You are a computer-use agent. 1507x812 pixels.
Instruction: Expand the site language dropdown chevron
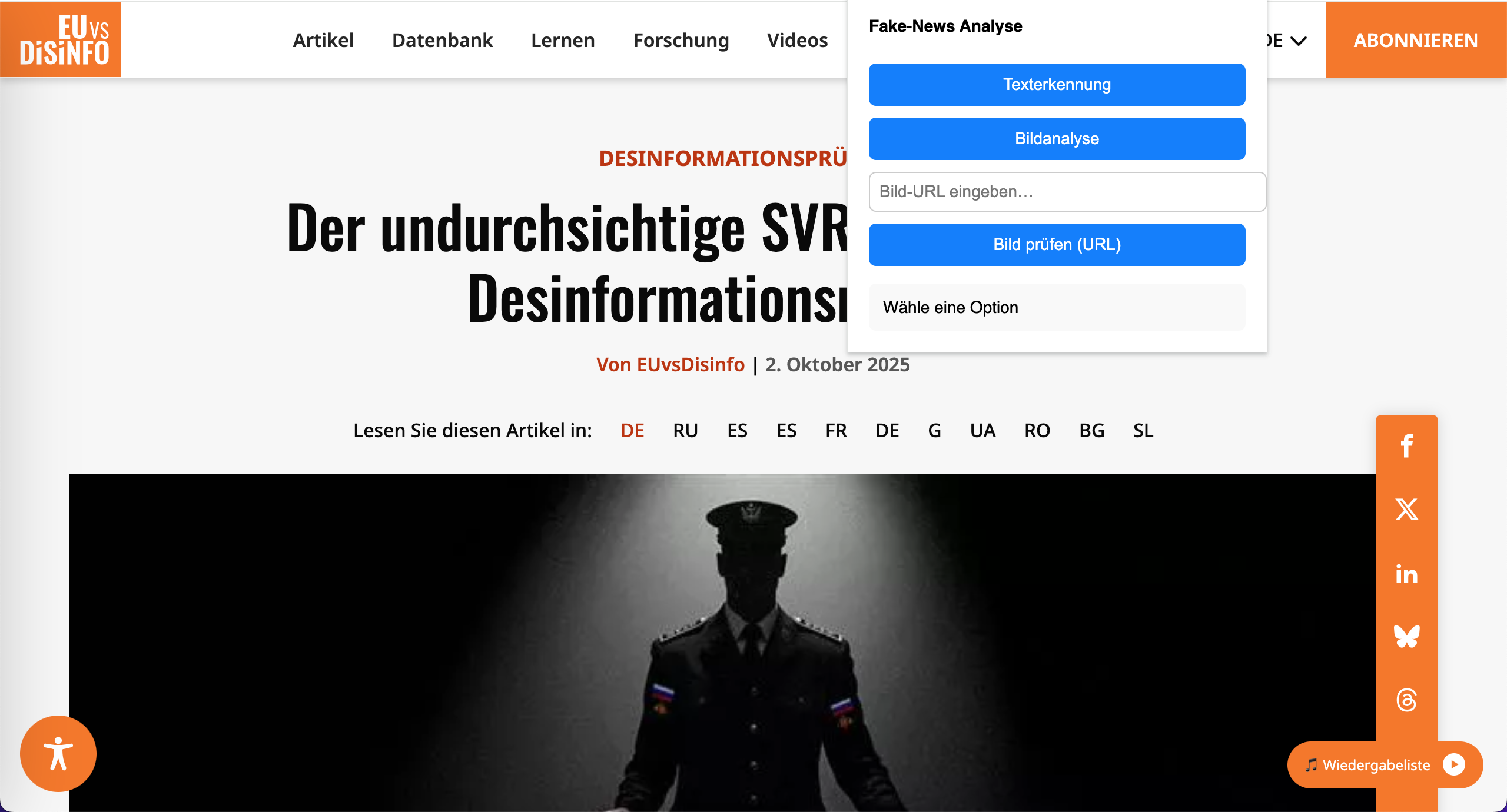pos(1299,41)
